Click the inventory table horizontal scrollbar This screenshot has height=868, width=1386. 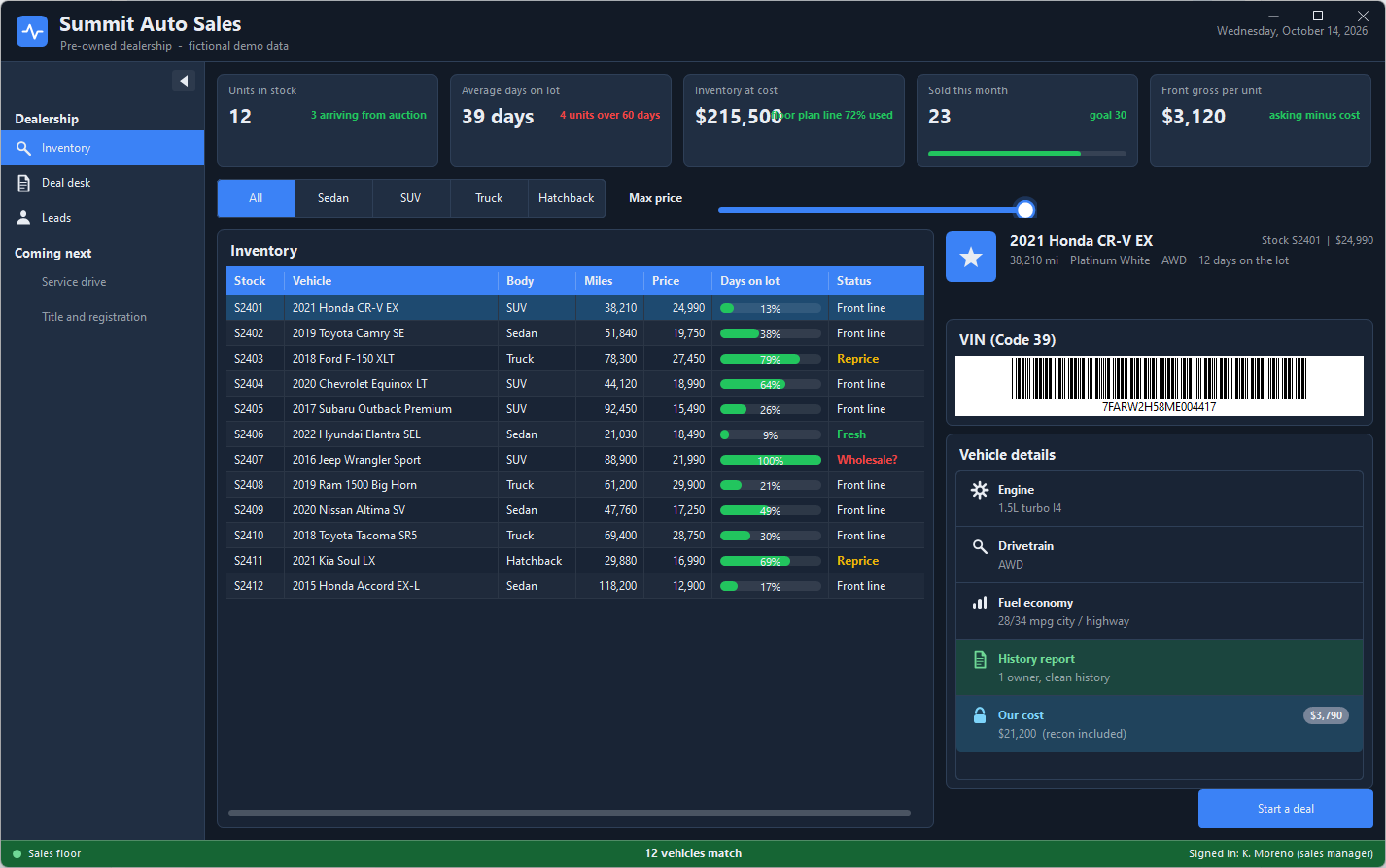(570, 813)
